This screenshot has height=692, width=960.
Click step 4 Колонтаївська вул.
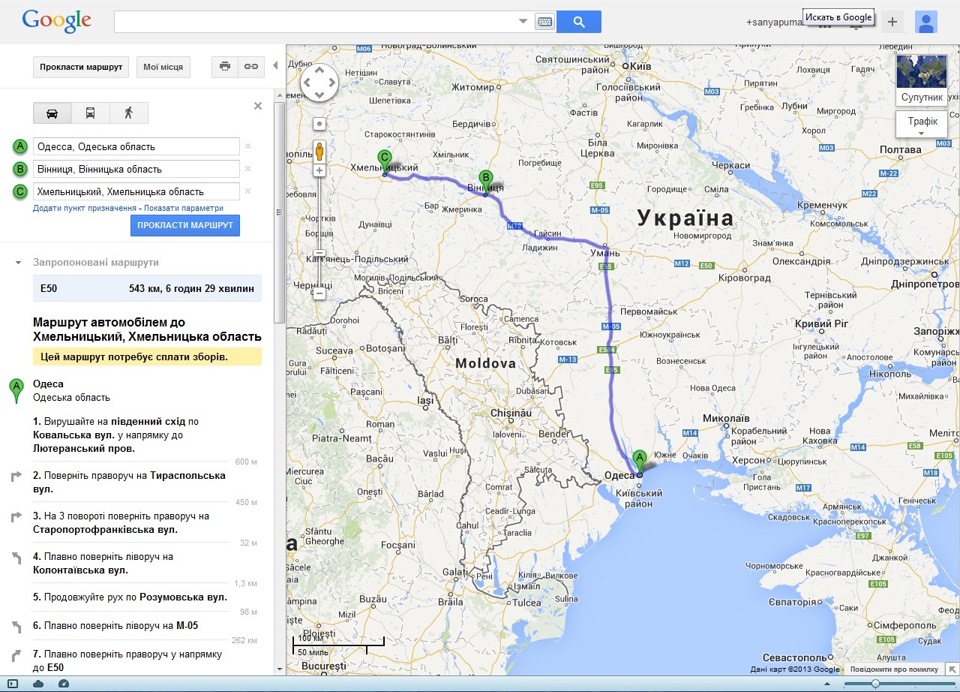tap(103, 563)
